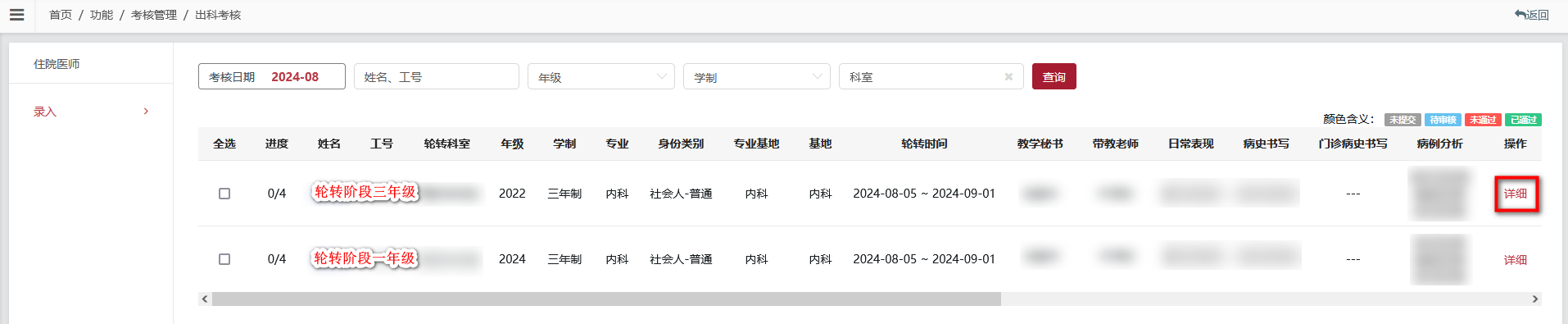Viewport: 1568px width, 324px height.
Task: Click the 教学秘书 column header
Action: pyautogui.click(x=1040, y=144)
